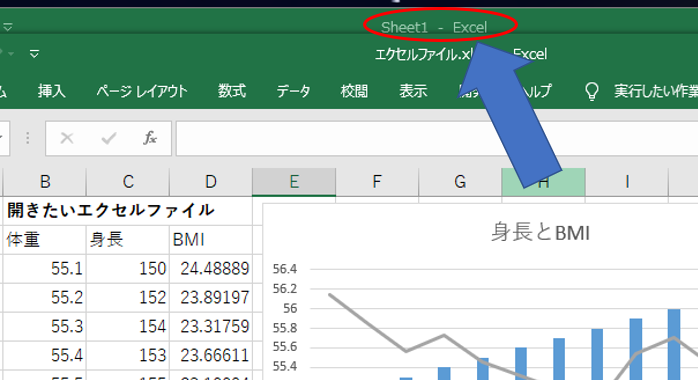Select cell with value 153

tap(128, 356)
